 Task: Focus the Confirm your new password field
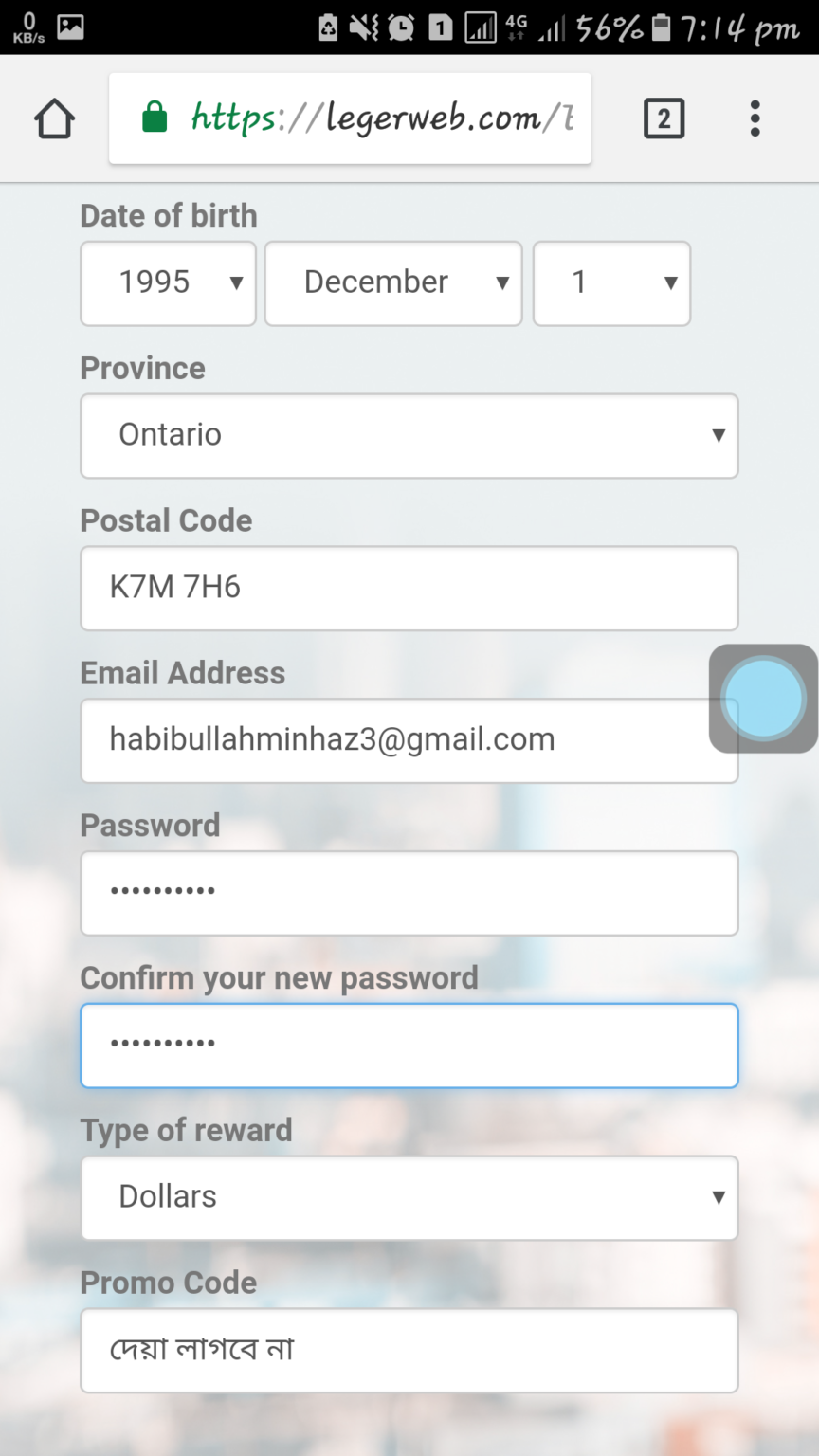[x=409, y=1045]
